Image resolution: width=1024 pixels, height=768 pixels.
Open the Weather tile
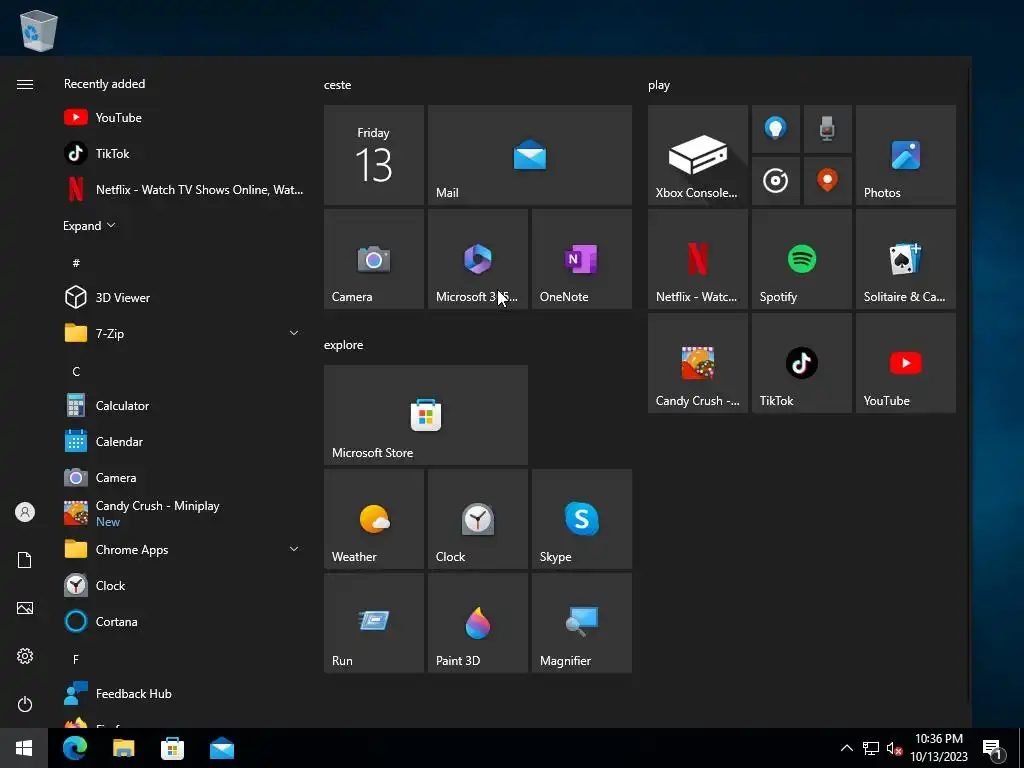(374, 519)
